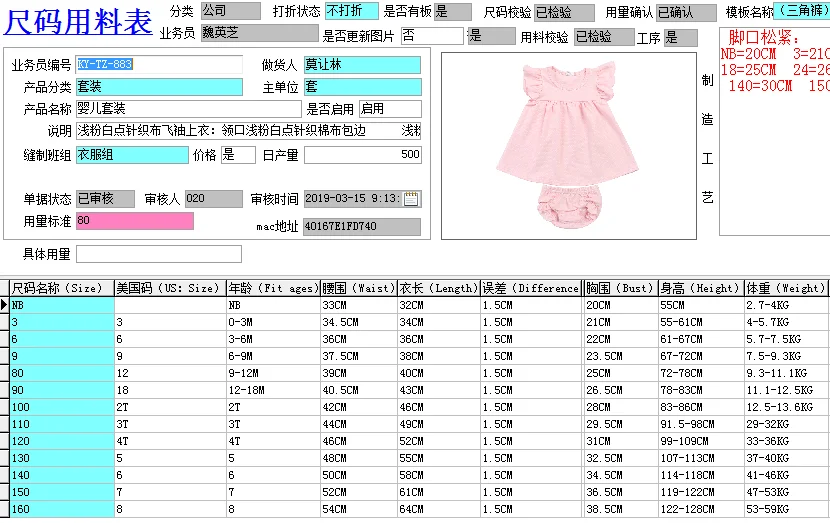Screen dimensions: 830x523
Task: Click the 主单位 field showing 套
Action: tap(363, 87)
